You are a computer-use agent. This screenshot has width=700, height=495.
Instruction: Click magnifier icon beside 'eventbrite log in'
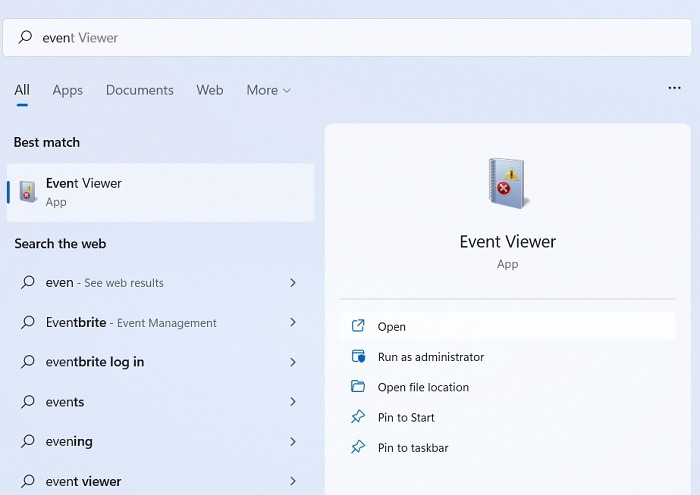(x=28, y=362)
